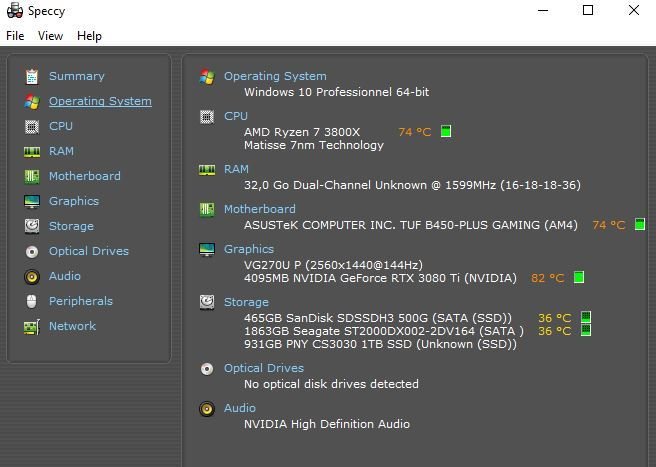656x467 pixels.
Task: Click the Storage hard drive icon in sidebar
Action: 32,226
